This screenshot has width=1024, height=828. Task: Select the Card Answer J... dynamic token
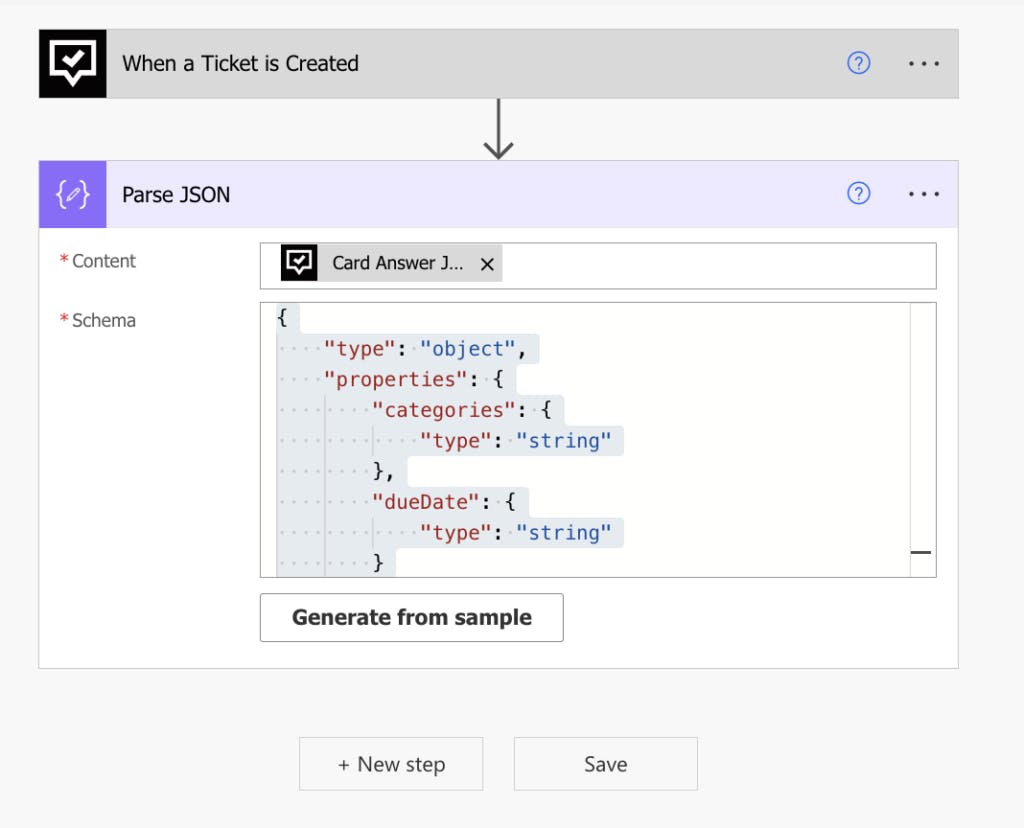point(397,264)
